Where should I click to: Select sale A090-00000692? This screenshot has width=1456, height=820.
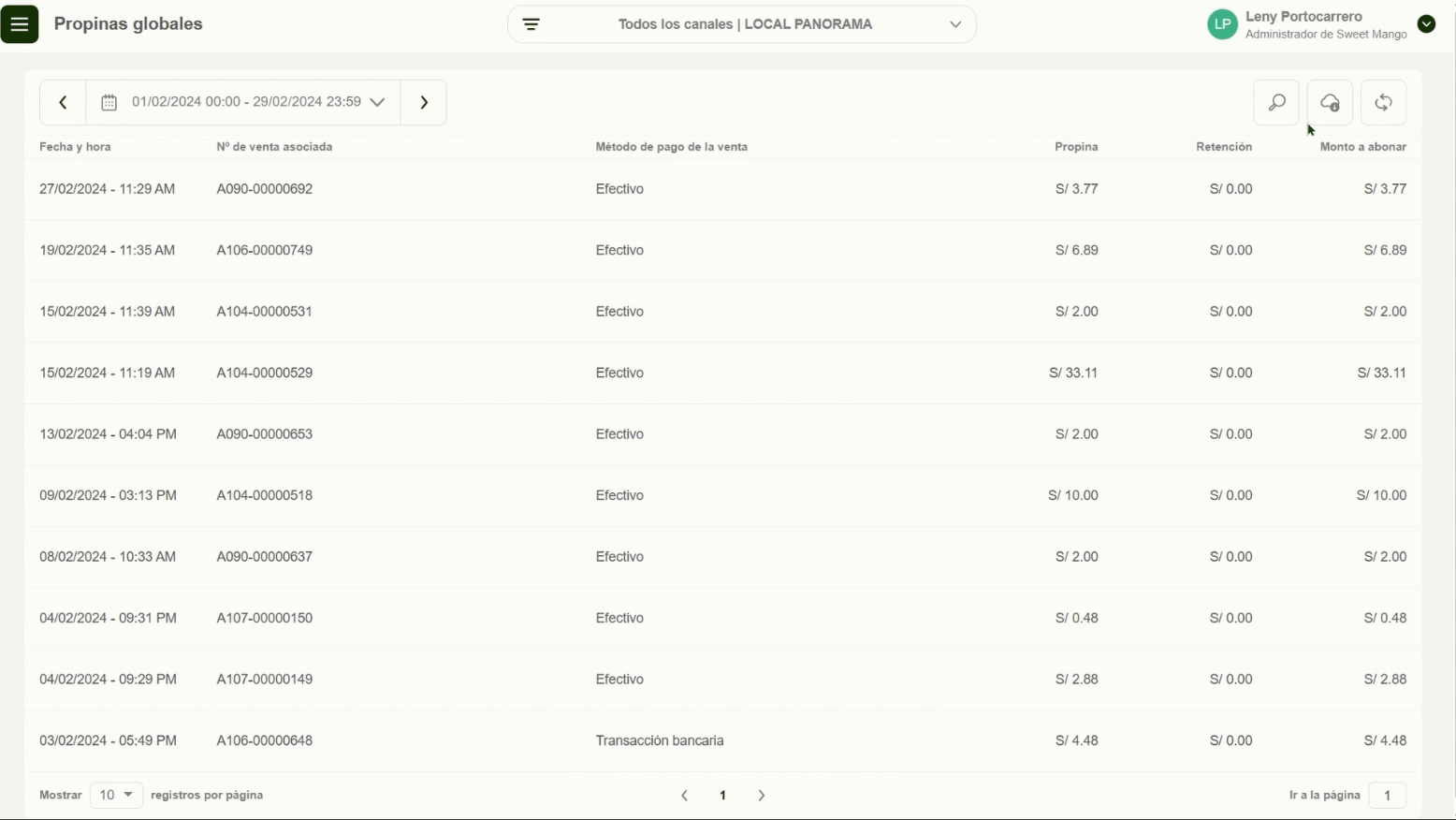click(265, 189)
